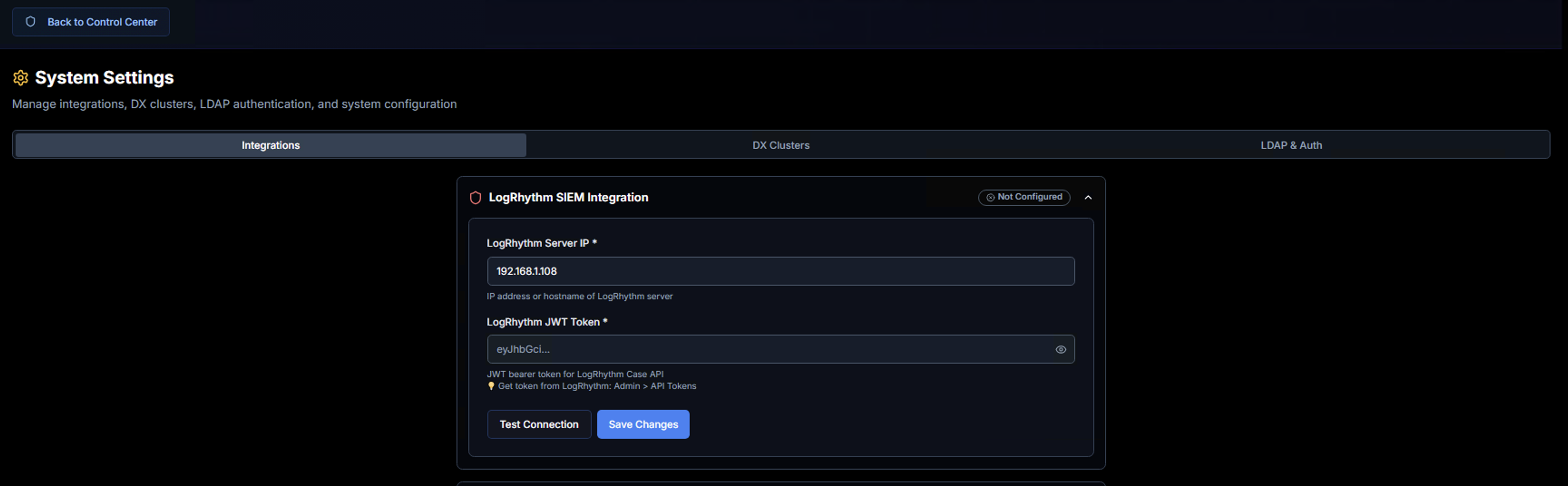Click the System Settings page heading
This screenshot has width=1568, height=486.
click(x=104, y=77)
